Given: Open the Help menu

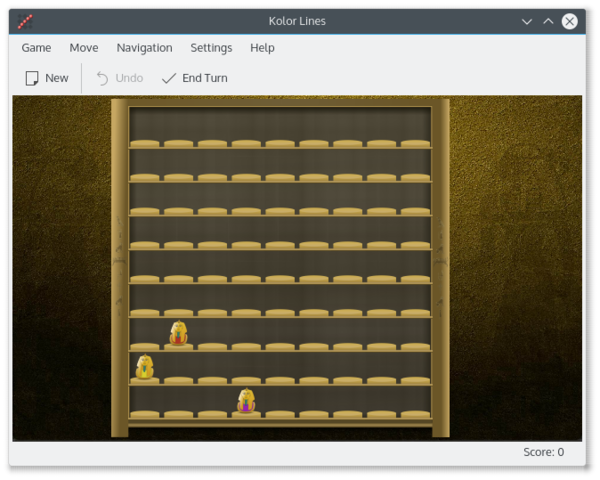Looking at the screenshot, I should point(262,47).
